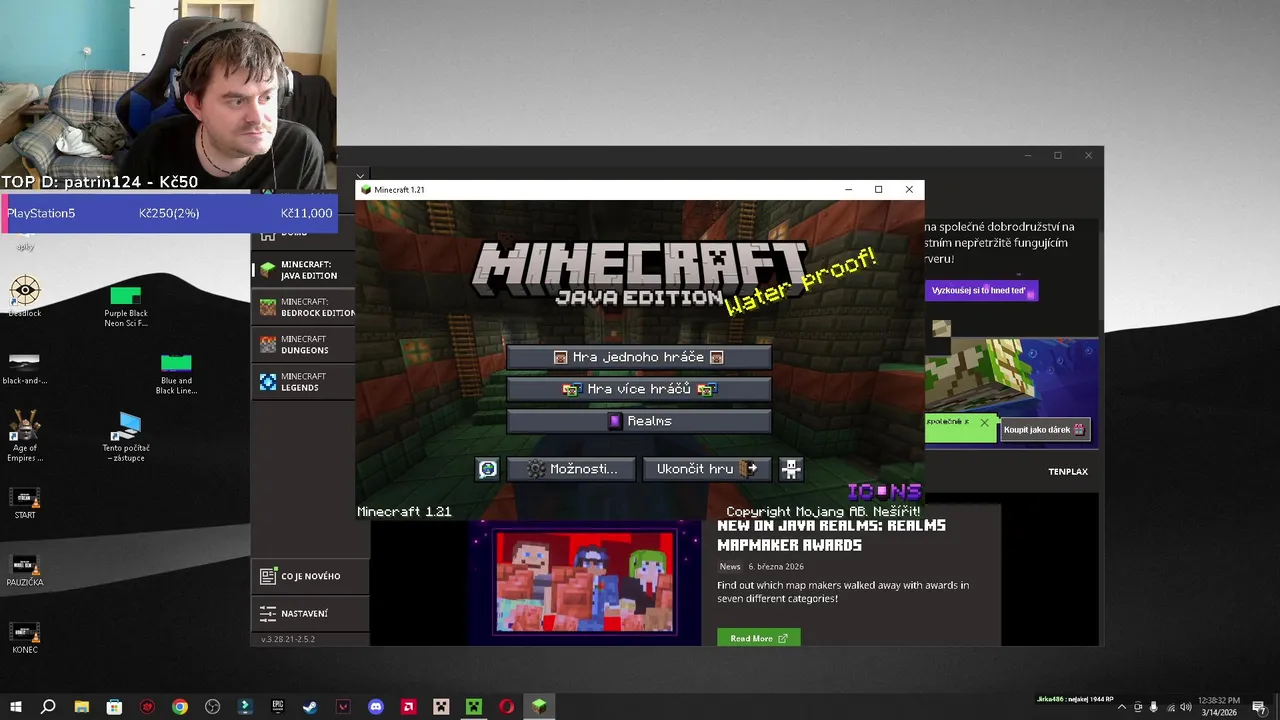Dismiss the green launcher banner with X
This screenshot has height=720, width=1280.
coord(984,423)
